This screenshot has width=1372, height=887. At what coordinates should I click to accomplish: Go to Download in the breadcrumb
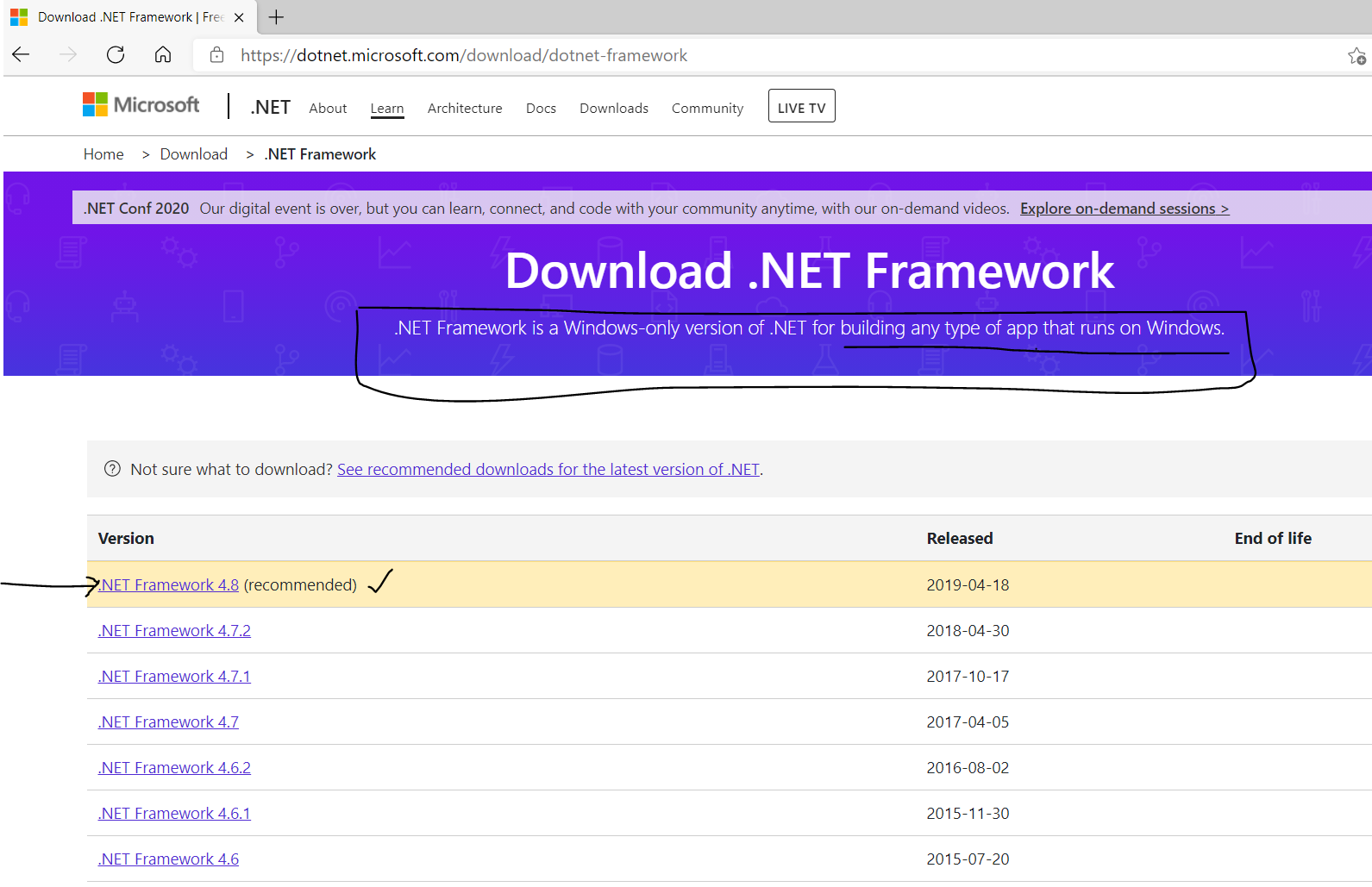coord(194,154)
